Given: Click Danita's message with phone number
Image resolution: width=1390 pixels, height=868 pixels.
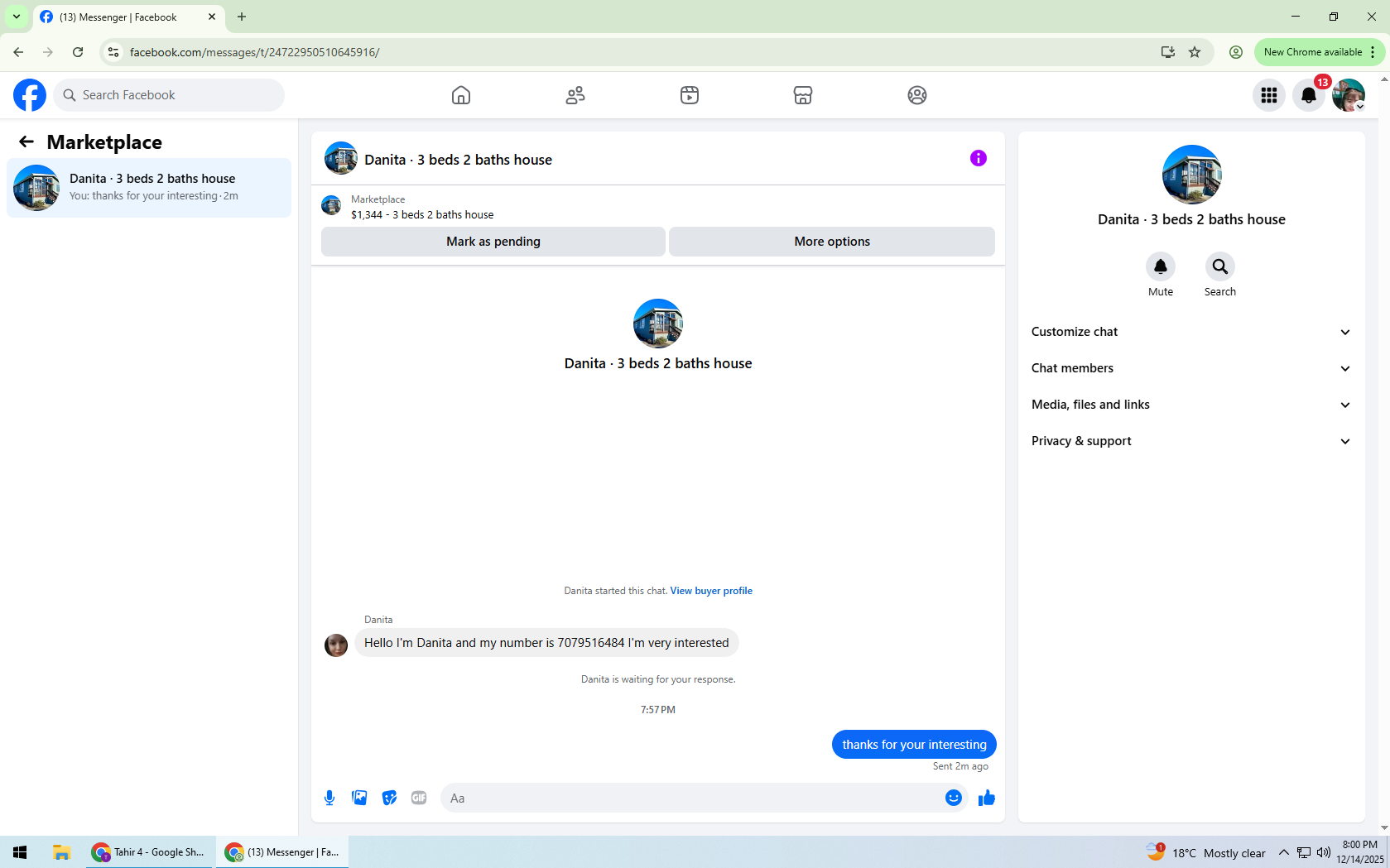Looking at the screenshot, I should pyautogui.click(x=546, y=643).
